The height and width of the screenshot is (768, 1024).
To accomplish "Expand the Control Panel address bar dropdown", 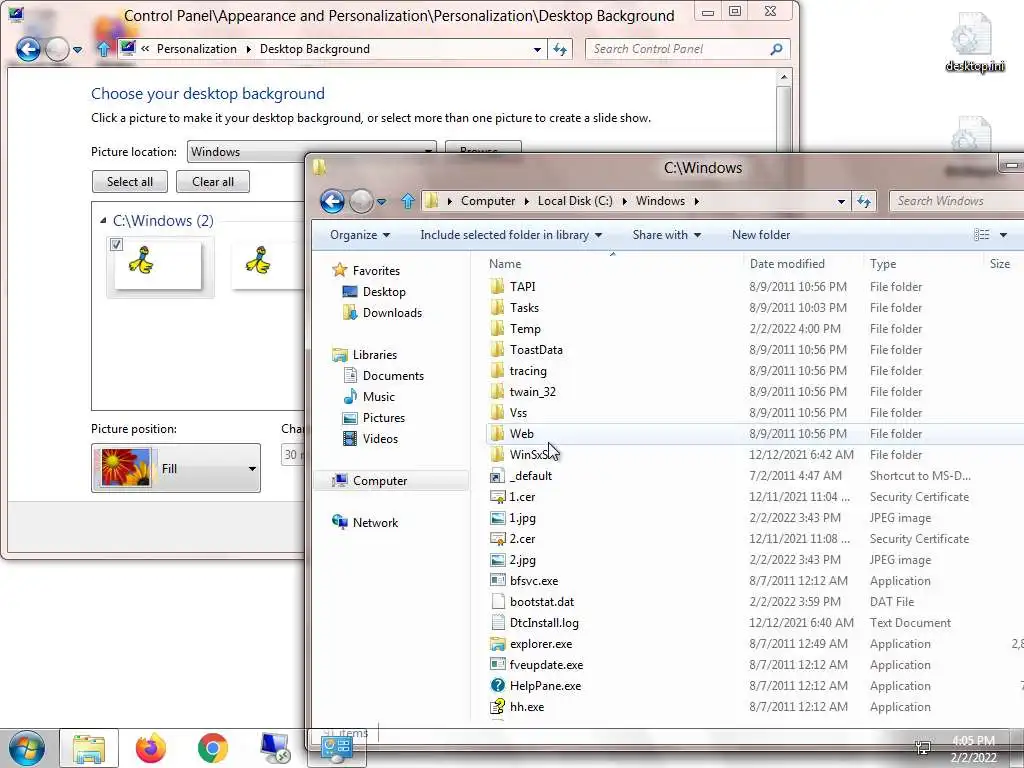I will click(x=537, y=50).
